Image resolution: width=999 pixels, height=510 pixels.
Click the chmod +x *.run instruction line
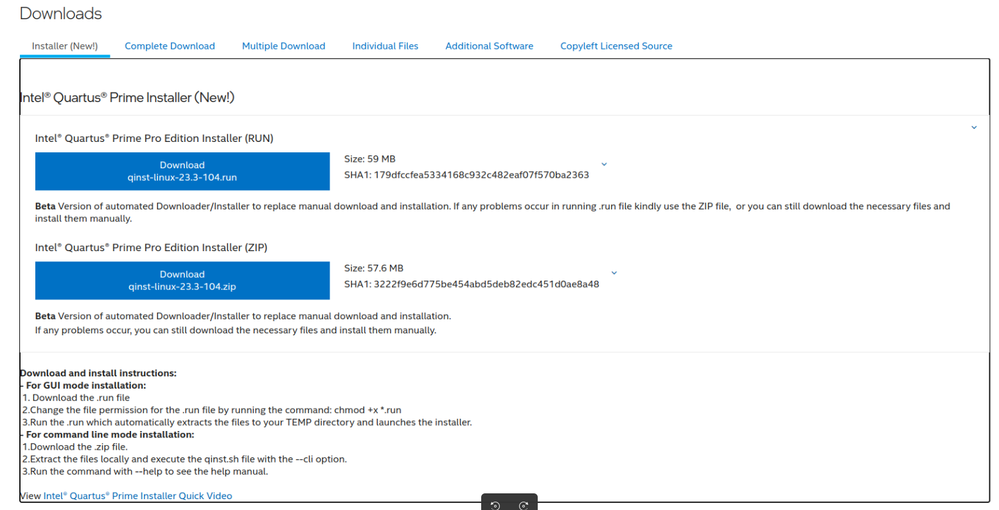click(212, 410)
